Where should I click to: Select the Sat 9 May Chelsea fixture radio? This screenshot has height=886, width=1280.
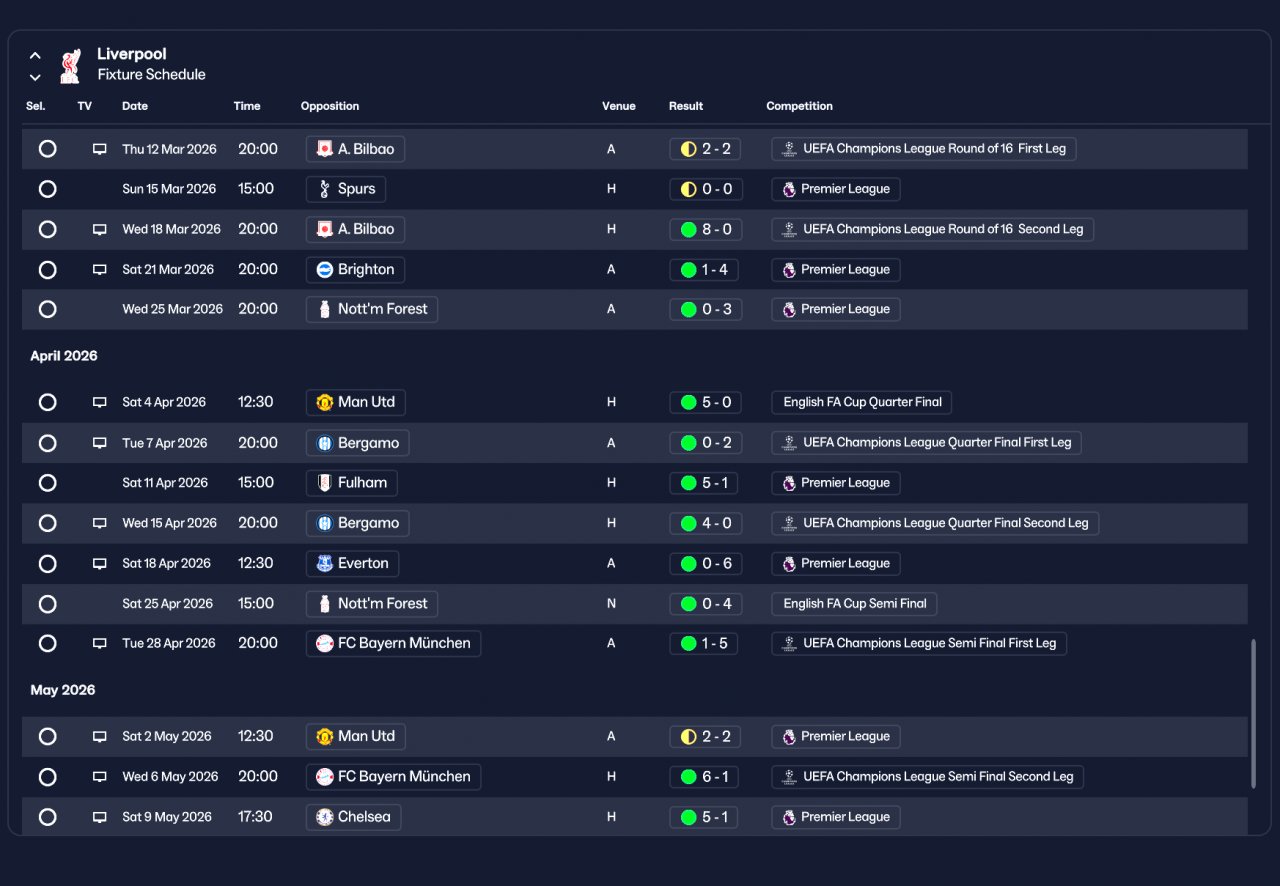pos(47,817)
